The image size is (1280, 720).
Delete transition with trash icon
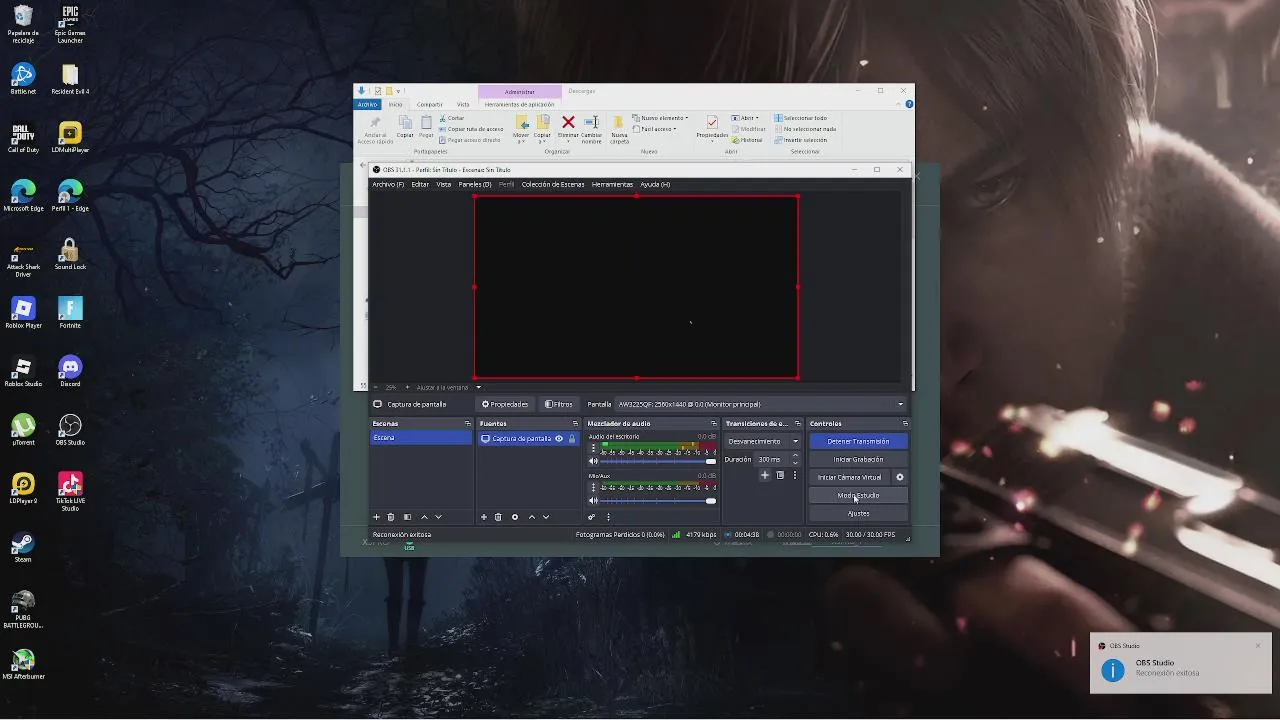click(780, 475)
